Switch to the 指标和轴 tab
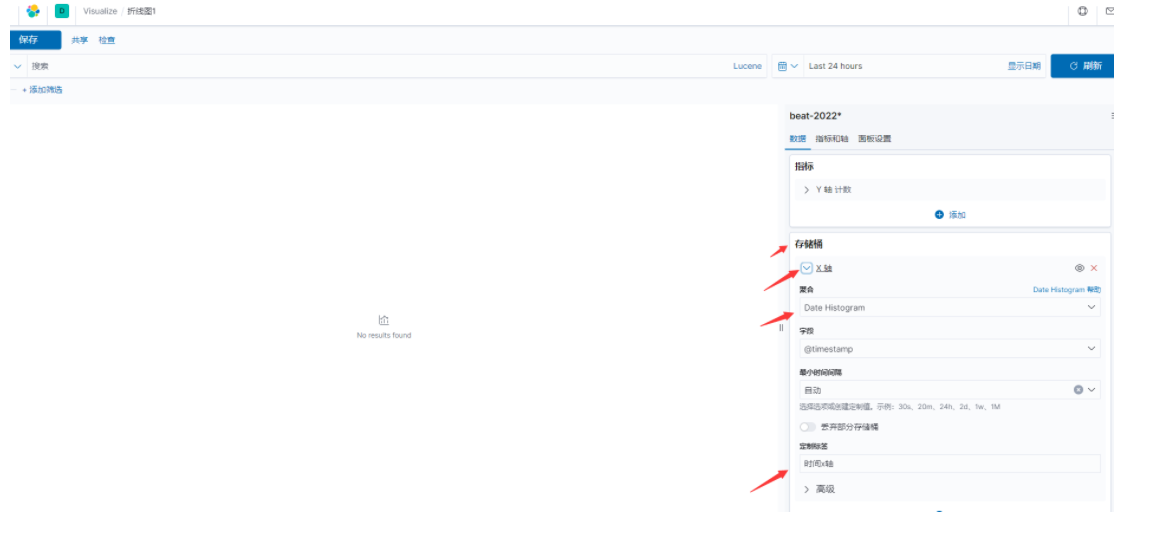The width and height of the screenshot is (1154, 556). 832,139
